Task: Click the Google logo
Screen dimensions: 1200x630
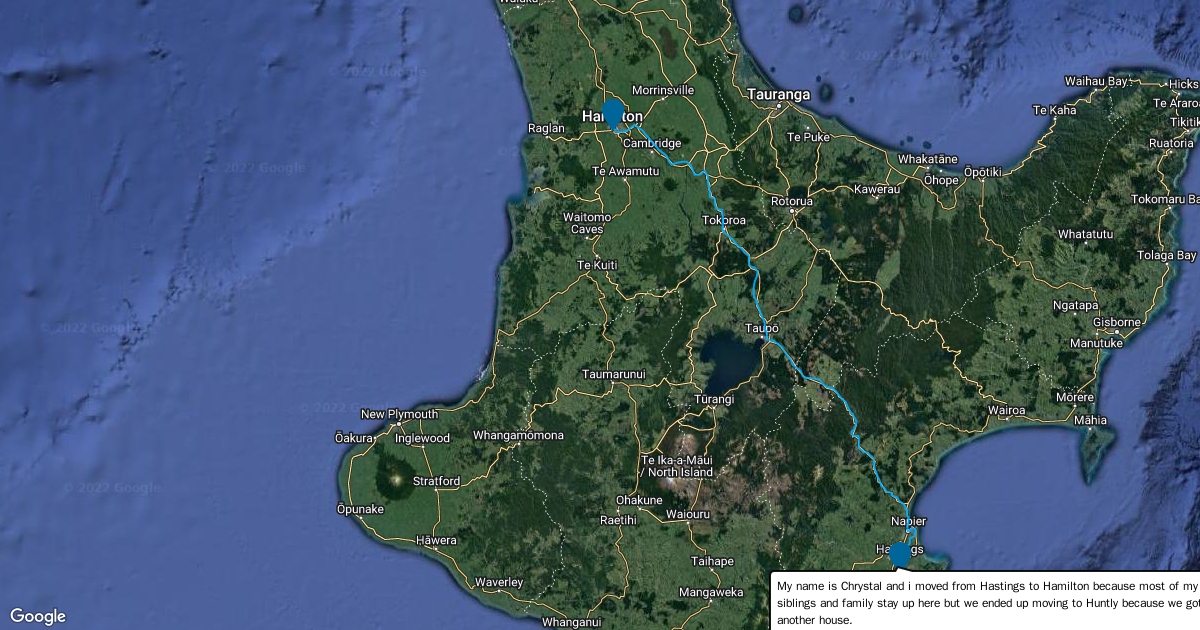Action: 38,616
